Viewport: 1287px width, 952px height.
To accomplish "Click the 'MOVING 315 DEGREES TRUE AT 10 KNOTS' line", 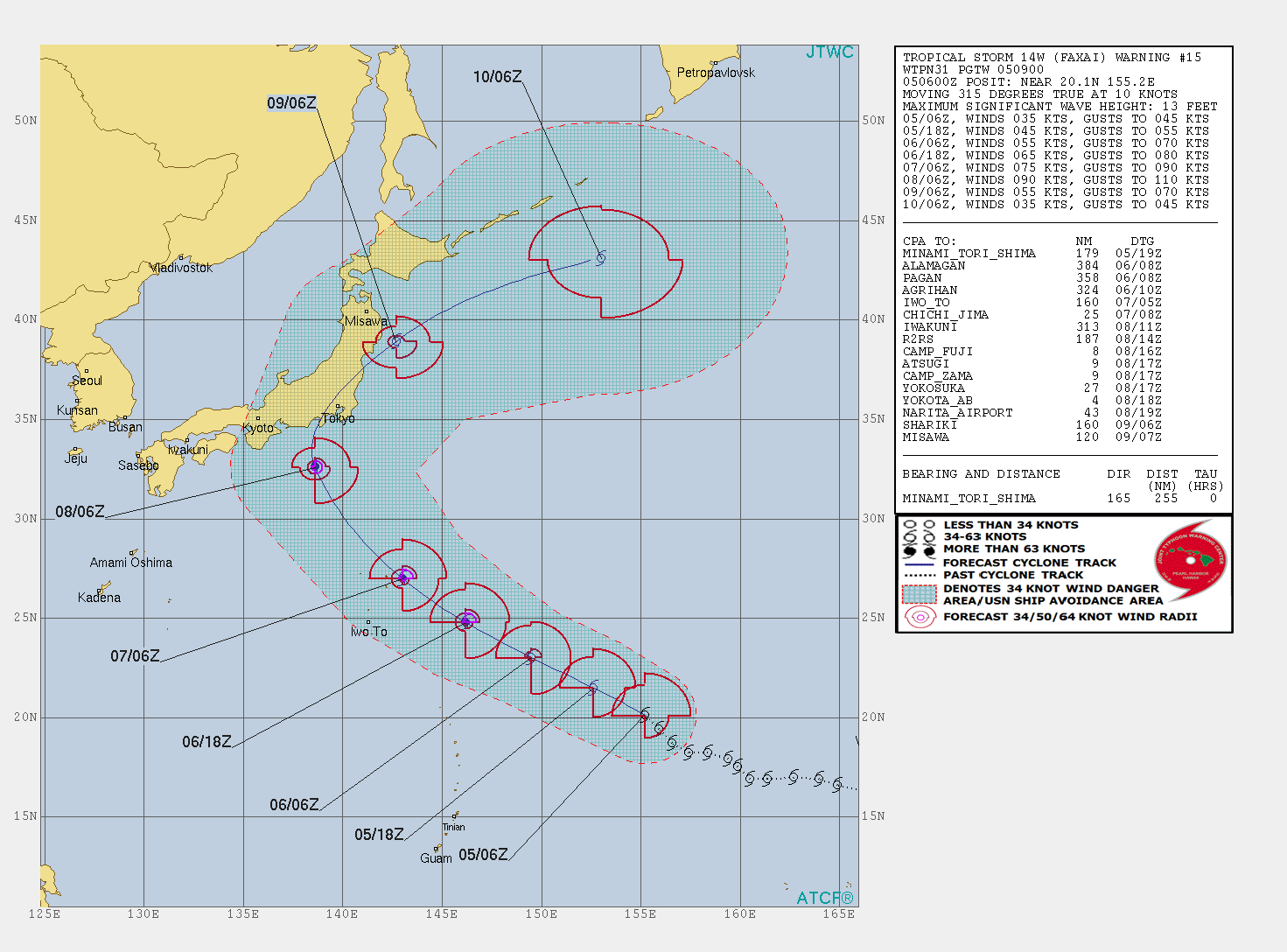I will [x=1040, y=94].
